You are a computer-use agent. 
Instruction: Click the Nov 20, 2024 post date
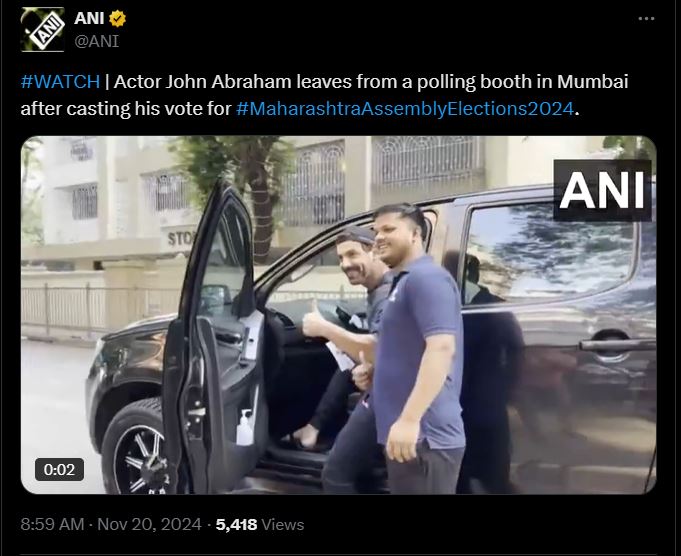pos(149,524)
